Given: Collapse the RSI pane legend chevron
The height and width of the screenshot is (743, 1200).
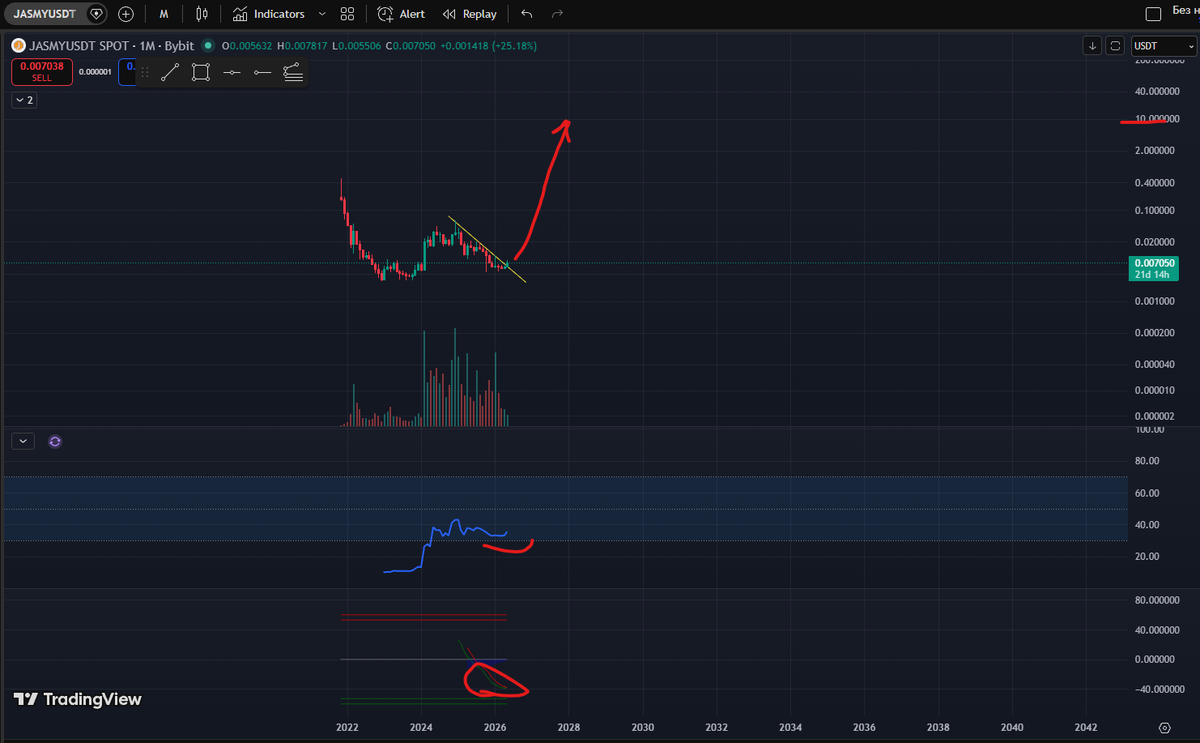Looking at the screenshot, I should pyautogui.click(x=24, y=441).
